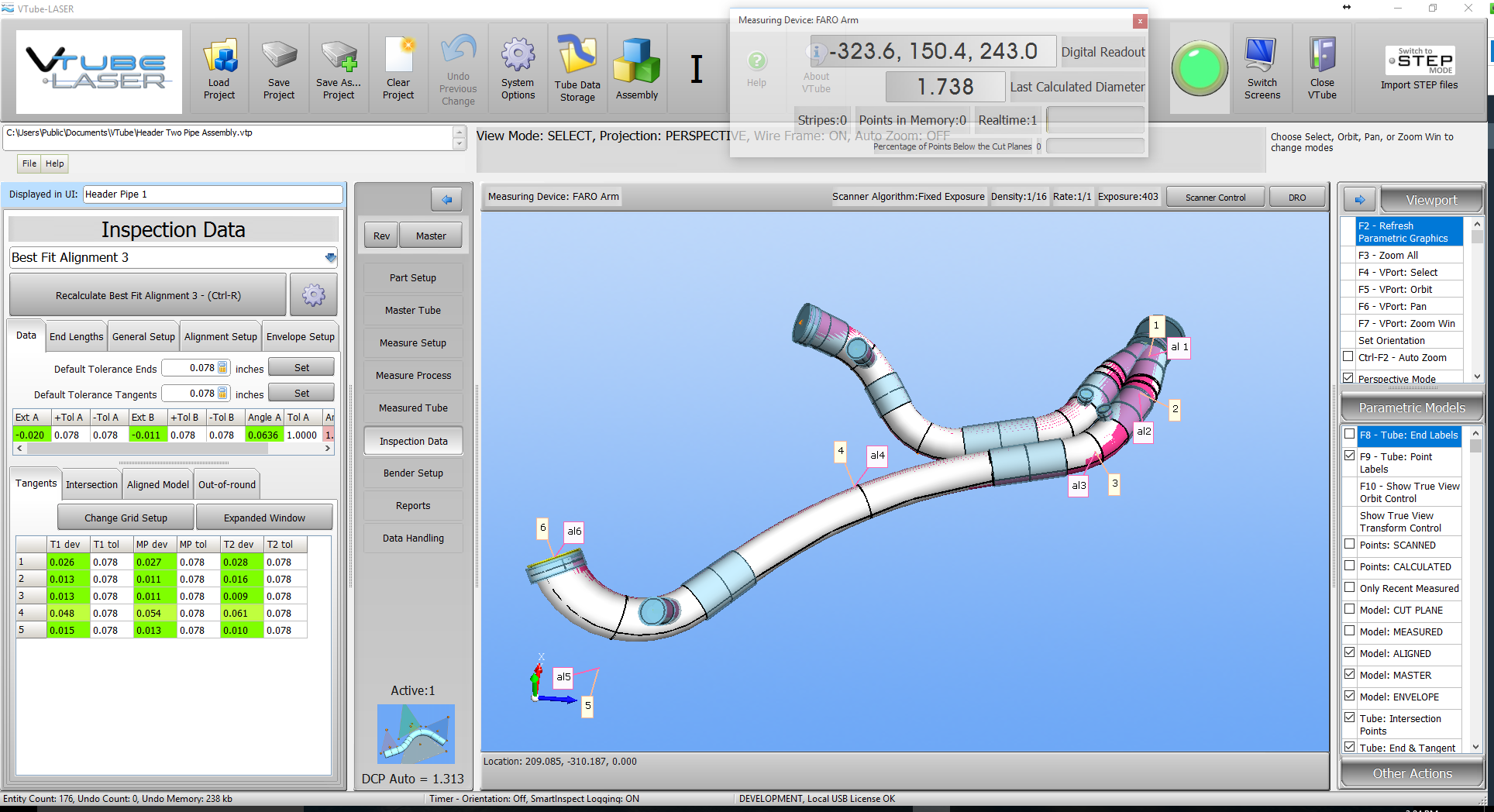This screenshot has width=1494, height=812.
Task: Switch to the End Lengths tab
Action: pos(76,336)
